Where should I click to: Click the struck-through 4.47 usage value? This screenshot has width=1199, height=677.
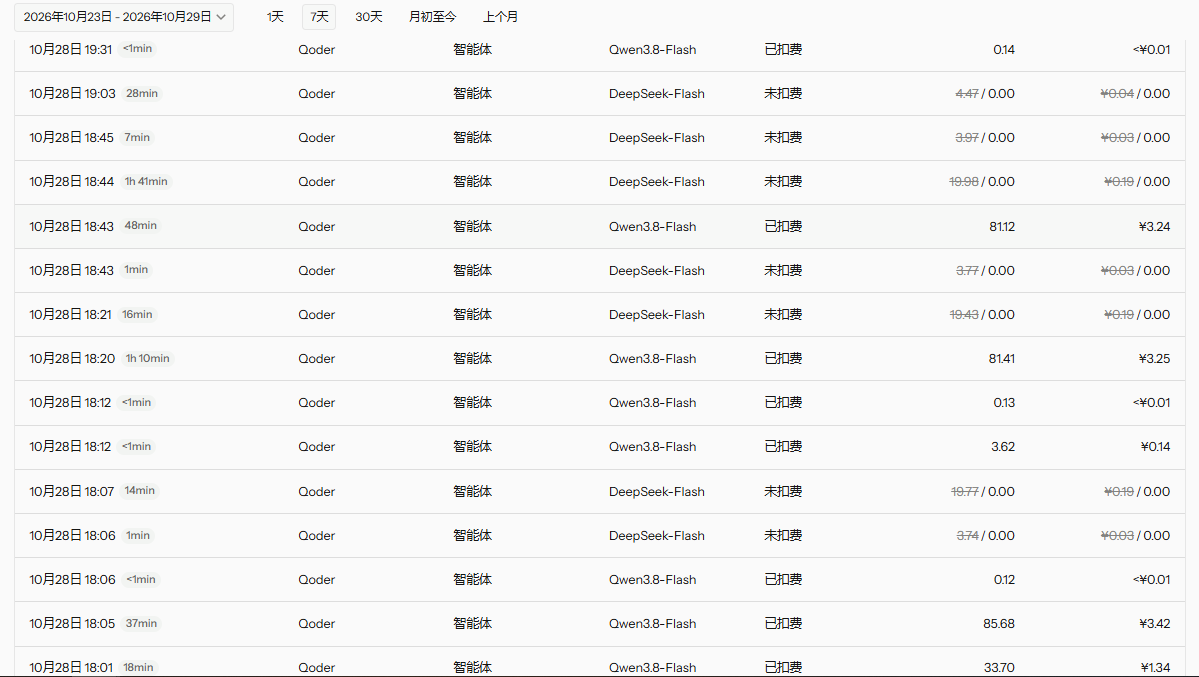tap(967, 94)
